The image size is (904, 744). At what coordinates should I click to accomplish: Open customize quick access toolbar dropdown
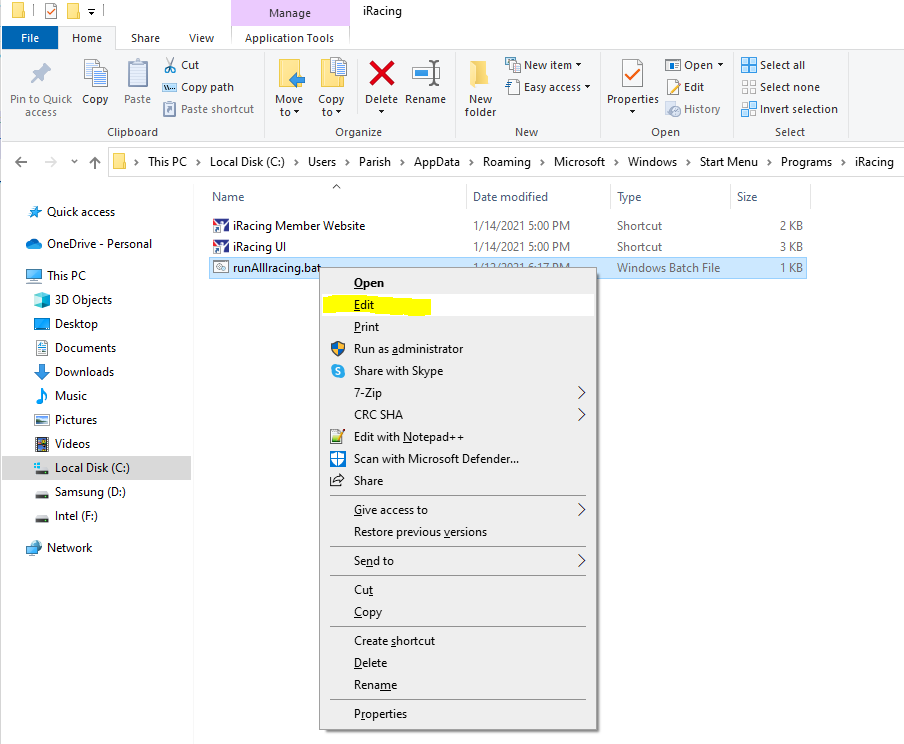click(91, 12)
